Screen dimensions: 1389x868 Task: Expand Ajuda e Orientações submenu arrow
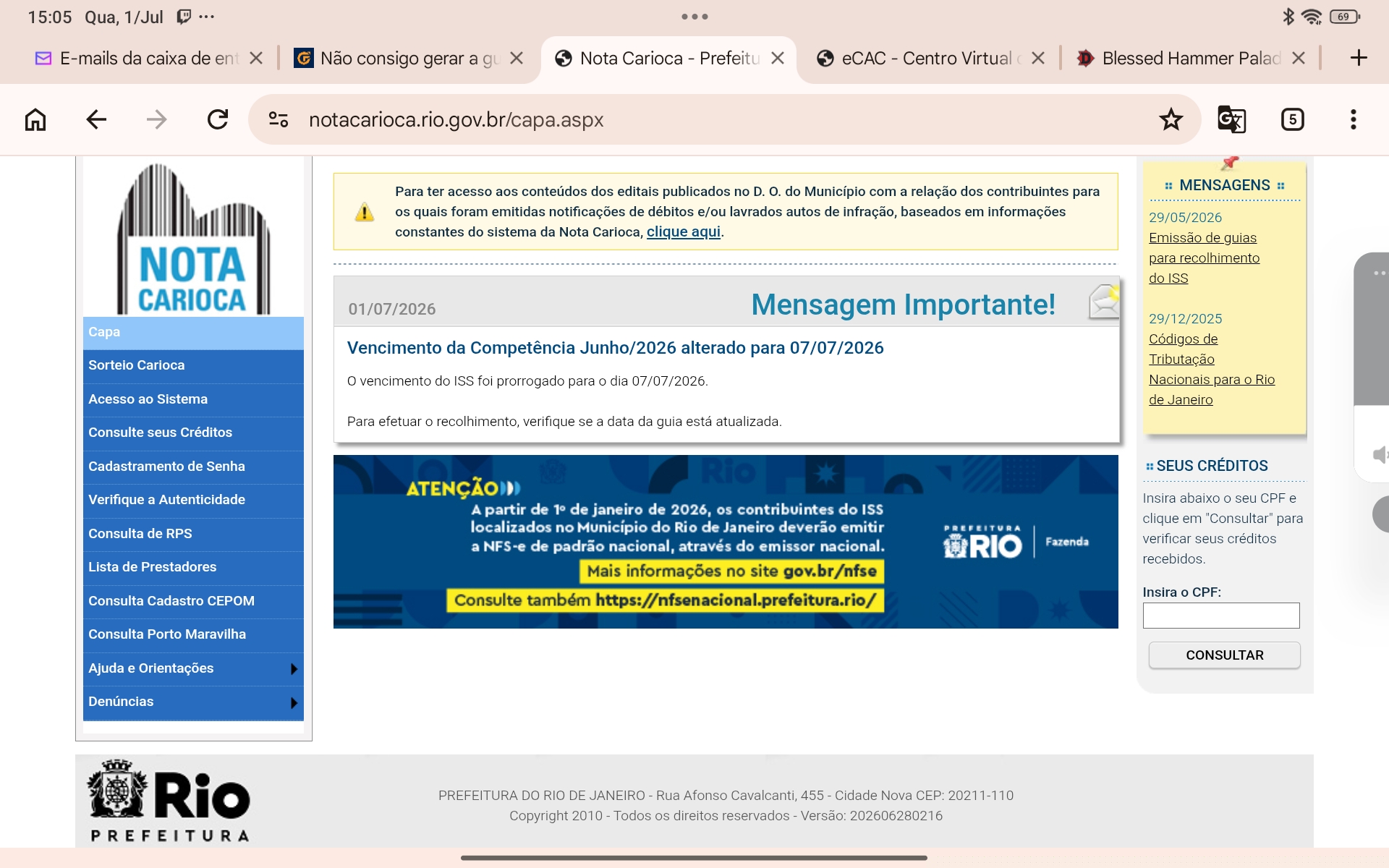(294, 669)
